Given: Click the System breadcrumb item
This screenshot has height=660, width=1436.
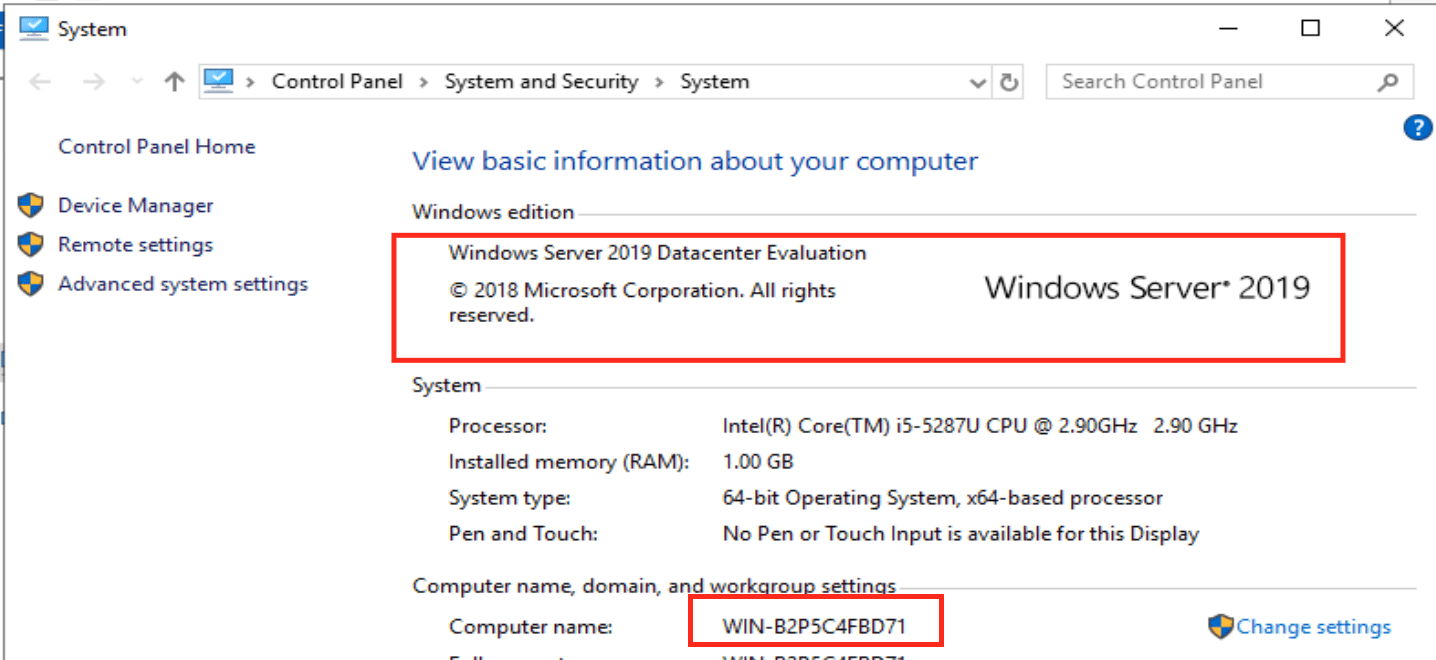Looking at the screenshot, I should point(715,82).
